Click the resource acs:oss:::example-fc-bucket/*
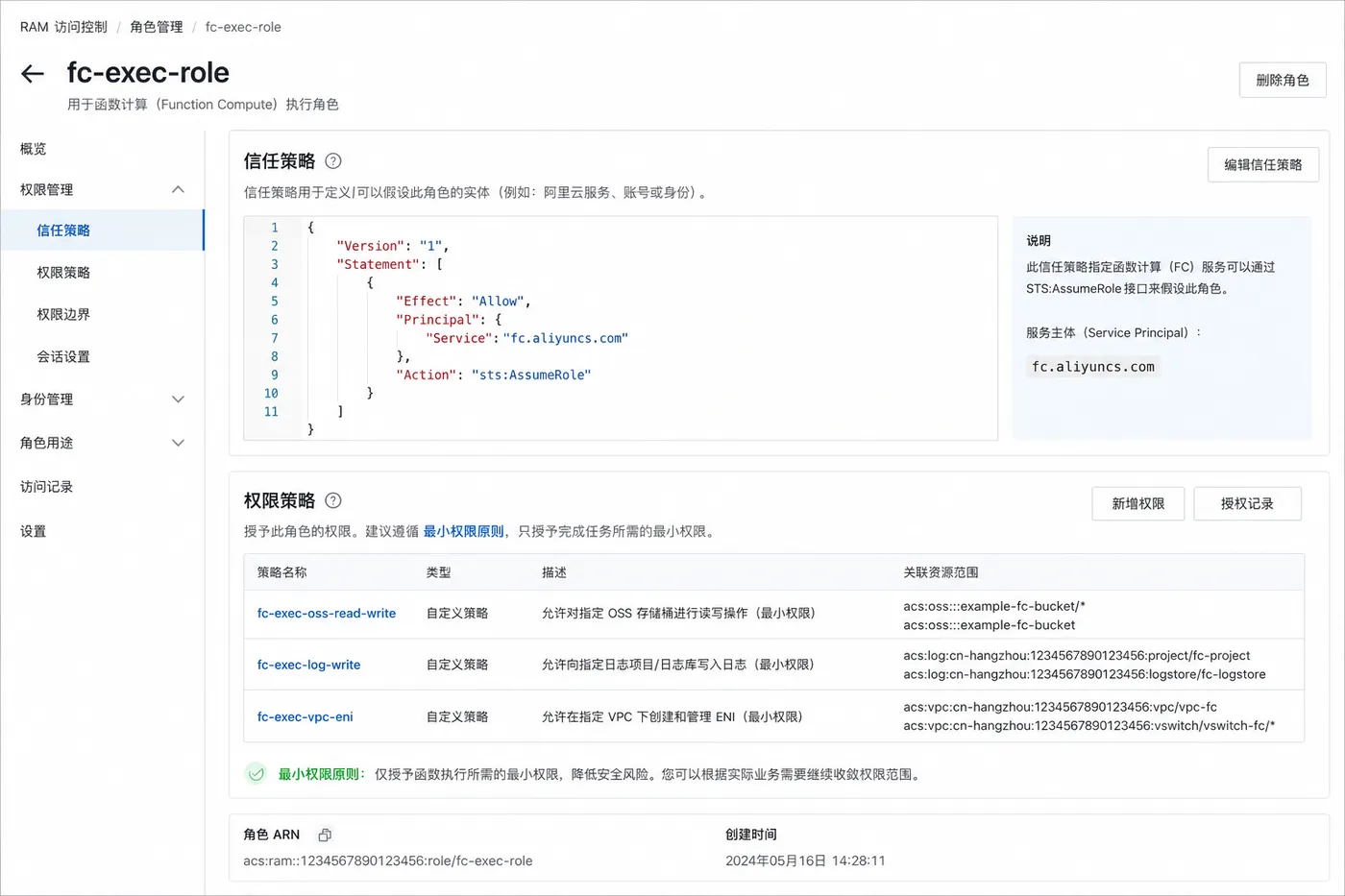The image size is (1345, 896). click(994, 606)
